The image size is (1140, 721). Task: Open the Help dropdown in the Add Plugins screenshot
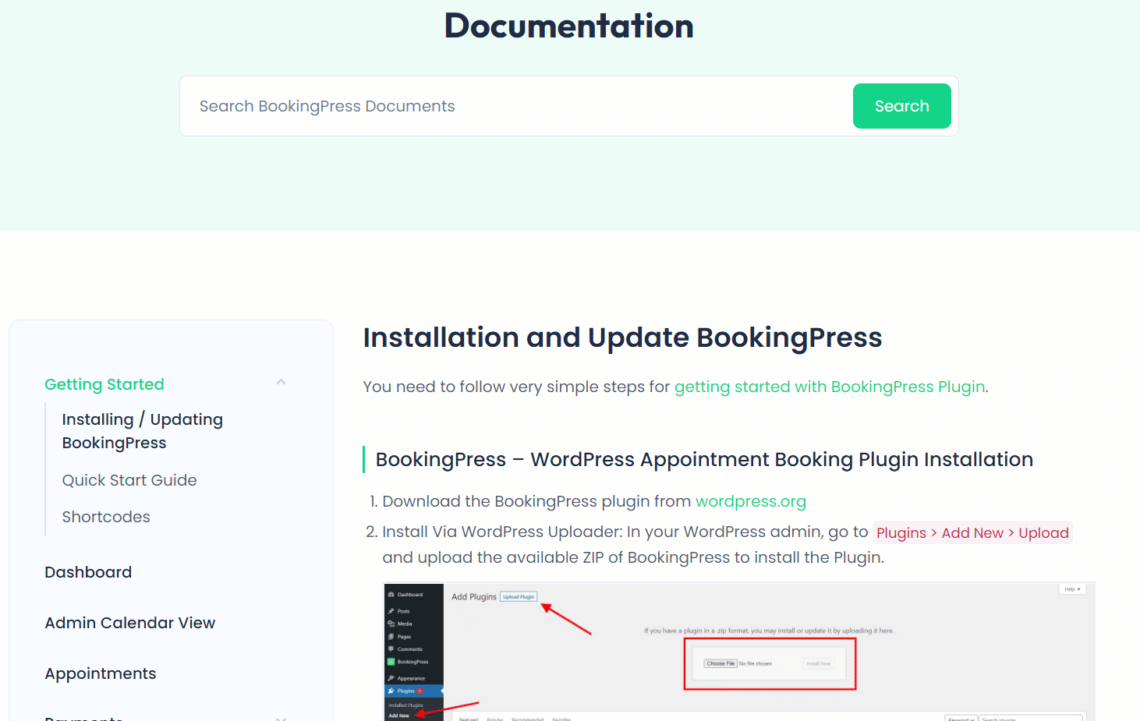1071,588
